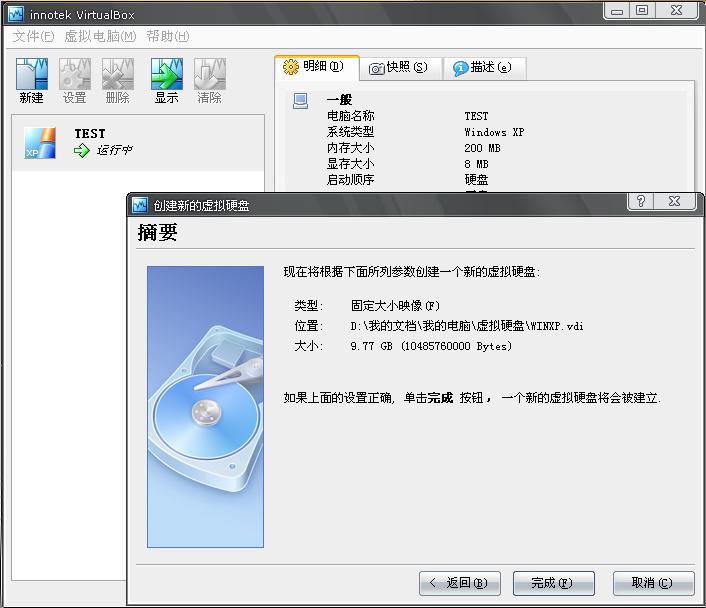This screenshot has height=608, width=706.
Task: Minimize the innotek VirtualBox window
Action: [x=617, y=10]
